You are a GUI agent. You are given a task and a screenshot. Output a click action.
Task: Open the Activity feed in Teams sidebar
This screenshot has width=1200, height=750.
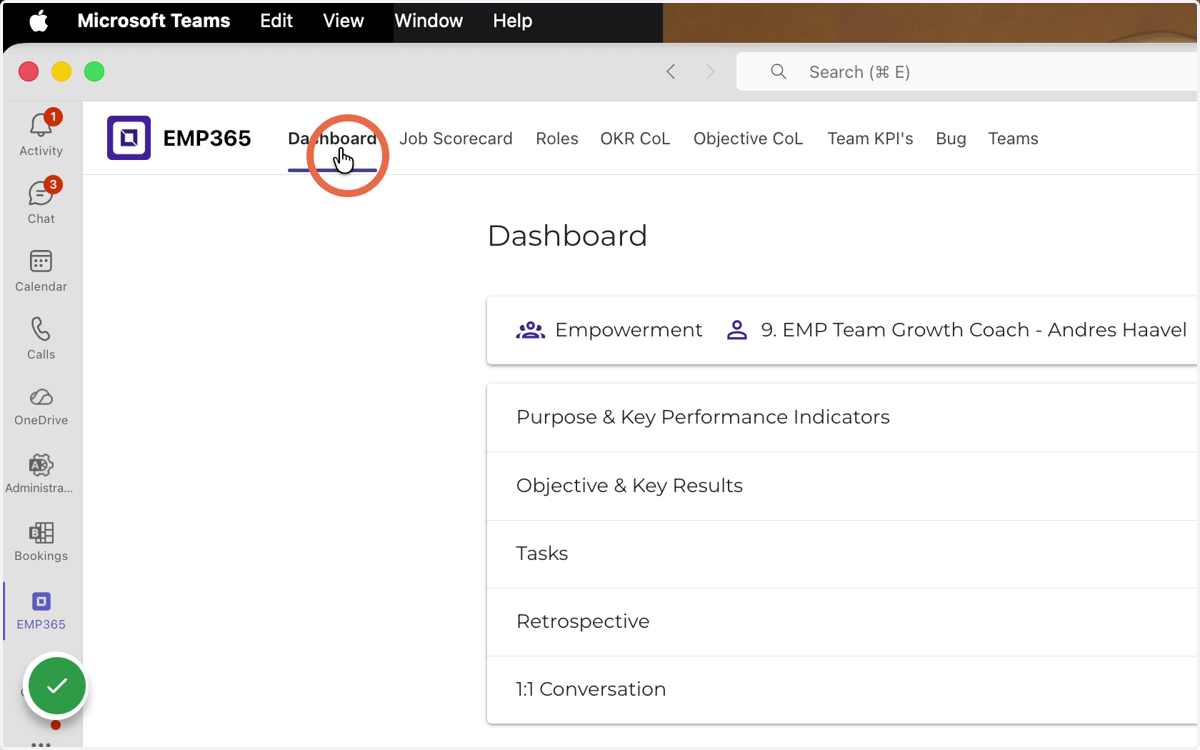[x=41, y=134]
